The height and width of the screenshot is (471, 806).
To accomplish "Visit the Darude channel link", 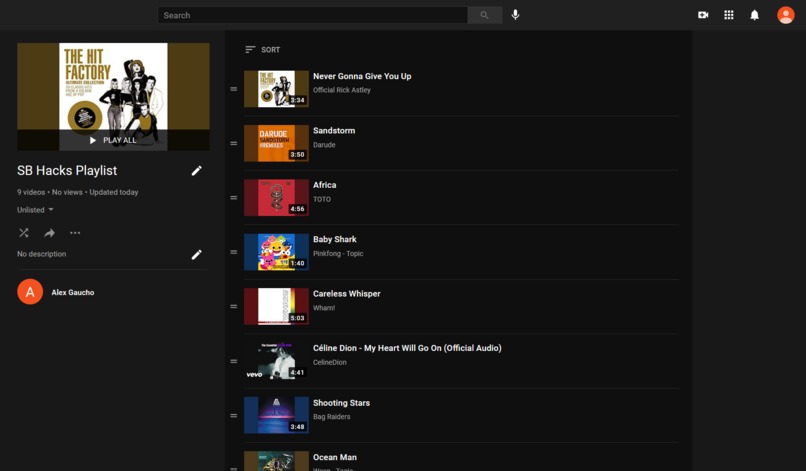I will pyautogui.click(x=324, y=145).
